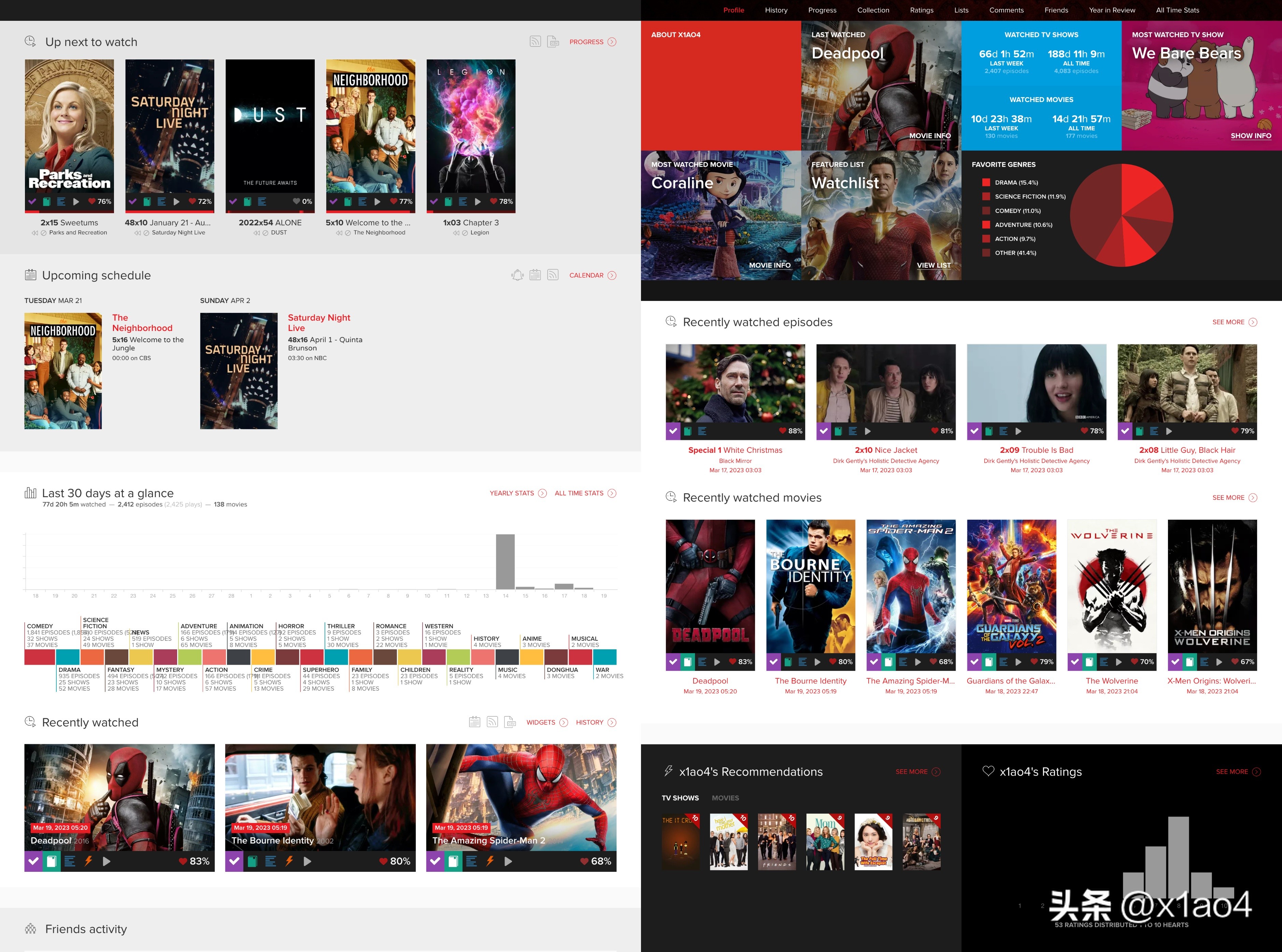This screenshot has width=1282, height=952.
Task: Open The Neighborhood poster in Upcoming schedule
Action: 63,371
